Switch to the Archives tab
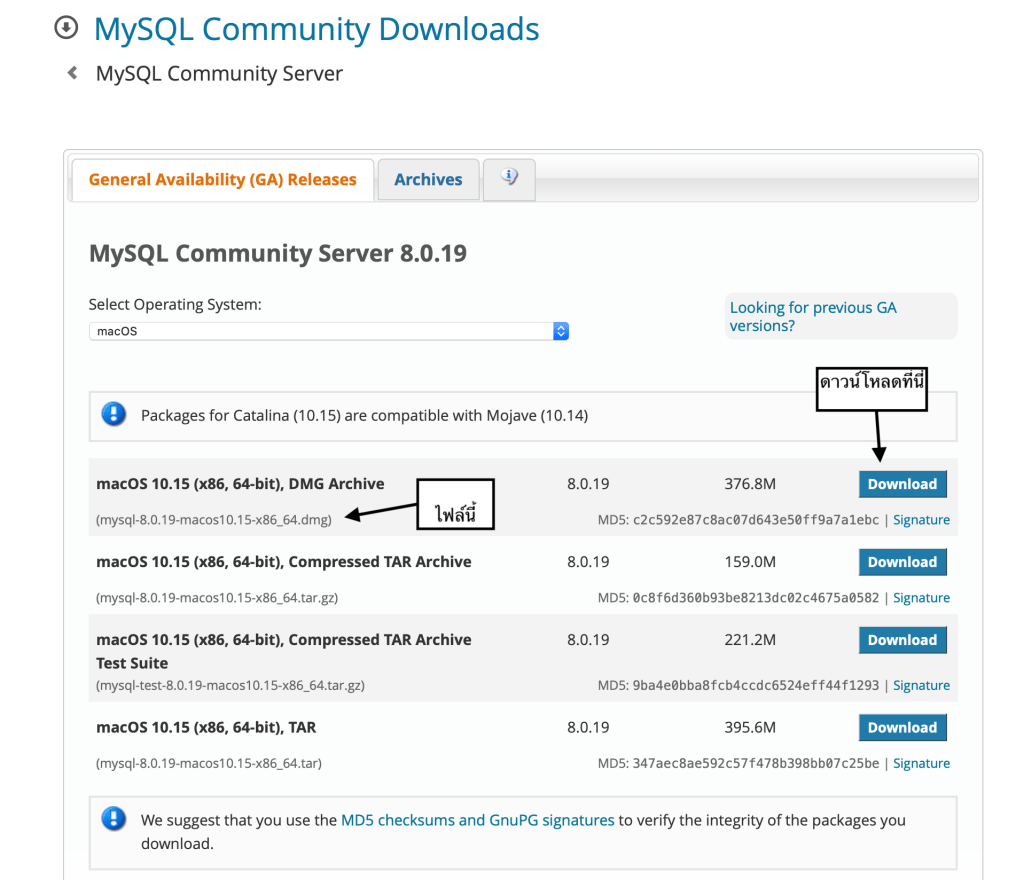 click(x=428, y=180)
